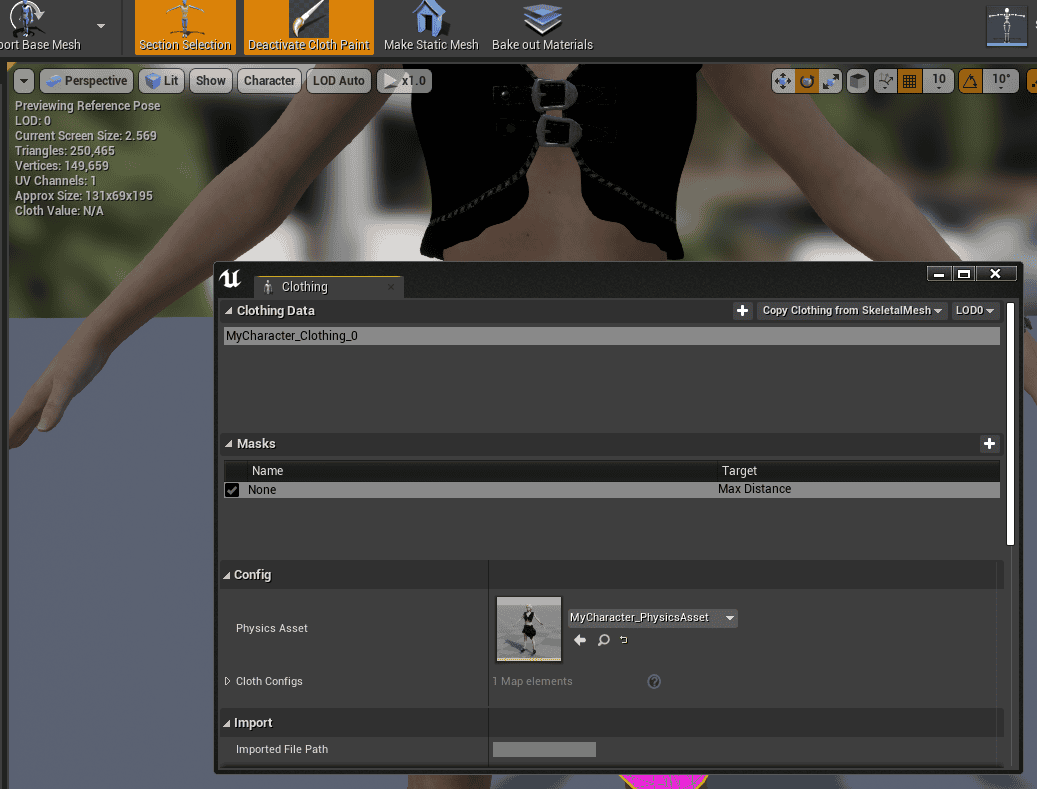Uncheck the None mask entry
This screenshot has height=789, width=1037.
(232, 490)
